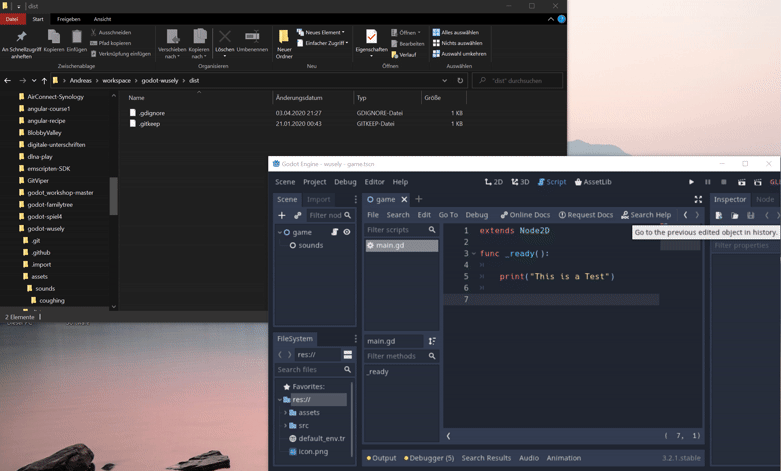Screen dimensions: 781x471
Task: Toggle the scripts panel with left chevron
Action: [x=448, y=436]
